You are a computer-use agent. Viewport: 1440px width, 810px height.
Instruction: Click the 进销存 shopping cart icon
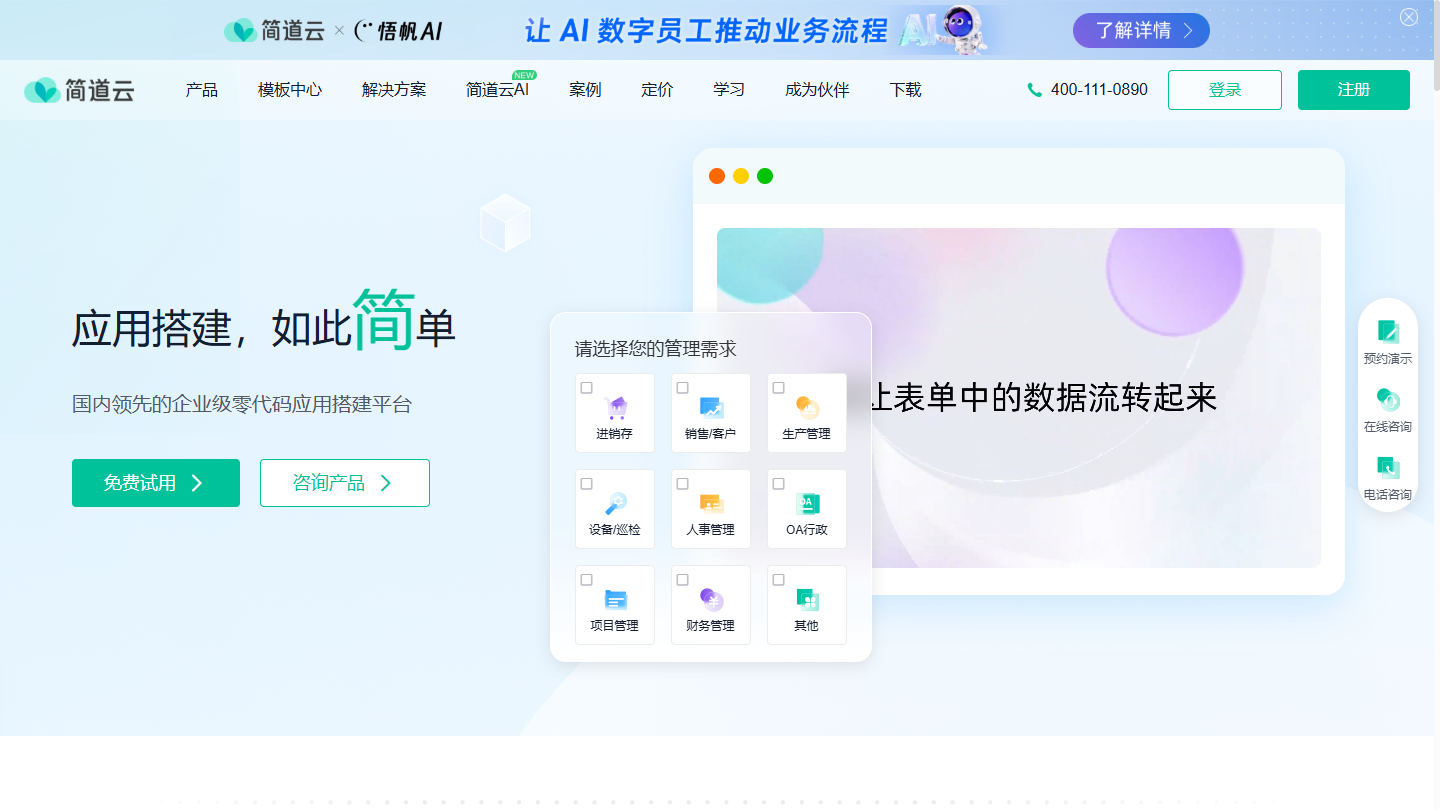pyautogui.click(x=616, y=408)
